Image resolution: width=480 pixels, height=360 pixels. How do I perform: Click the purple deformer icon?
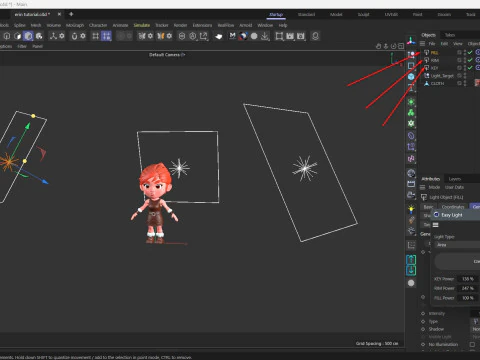(411, 136)
